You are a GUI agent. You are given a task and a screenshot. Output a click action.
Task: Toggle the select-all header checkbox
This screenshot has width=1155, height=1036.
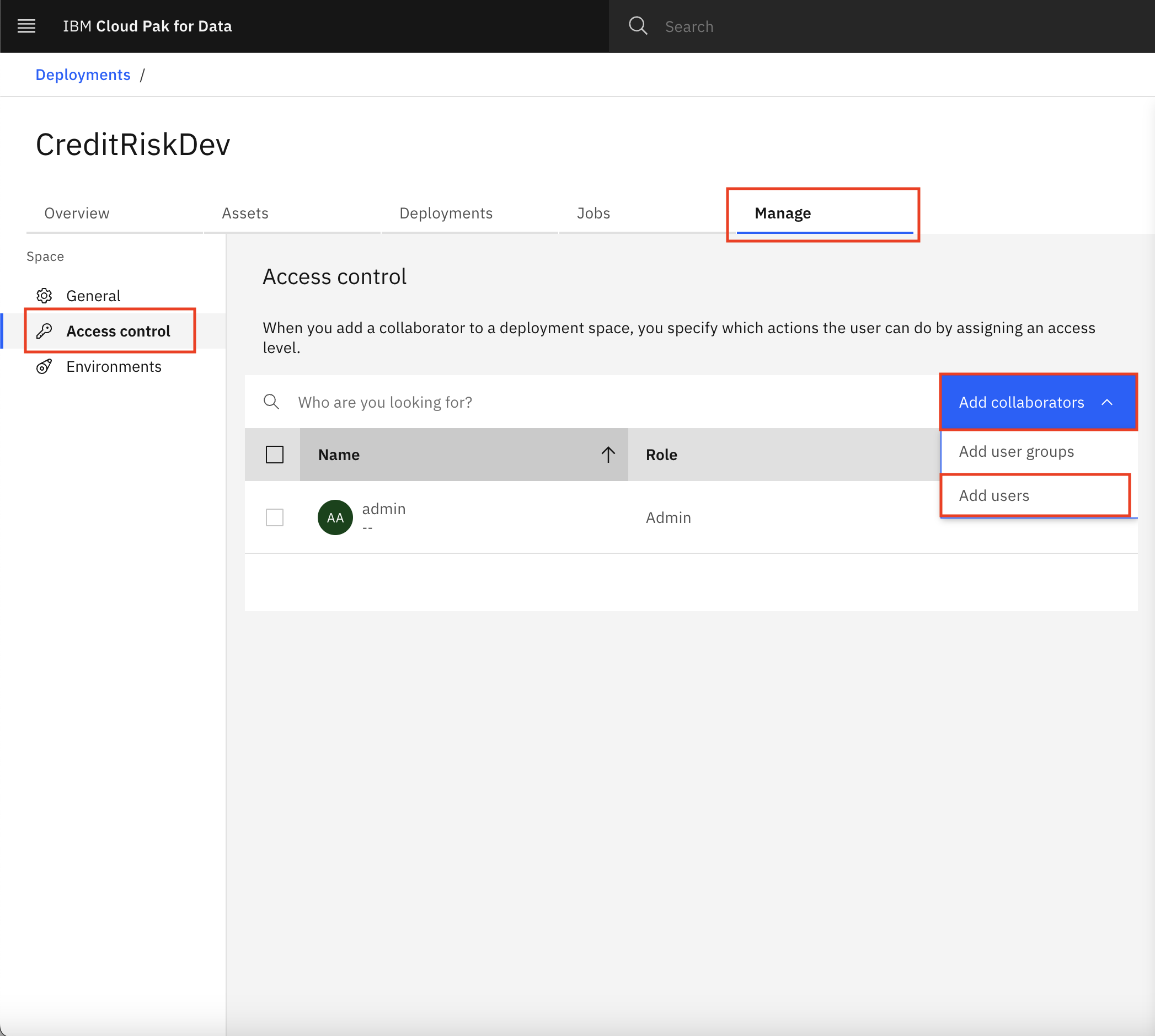[275, 454]
